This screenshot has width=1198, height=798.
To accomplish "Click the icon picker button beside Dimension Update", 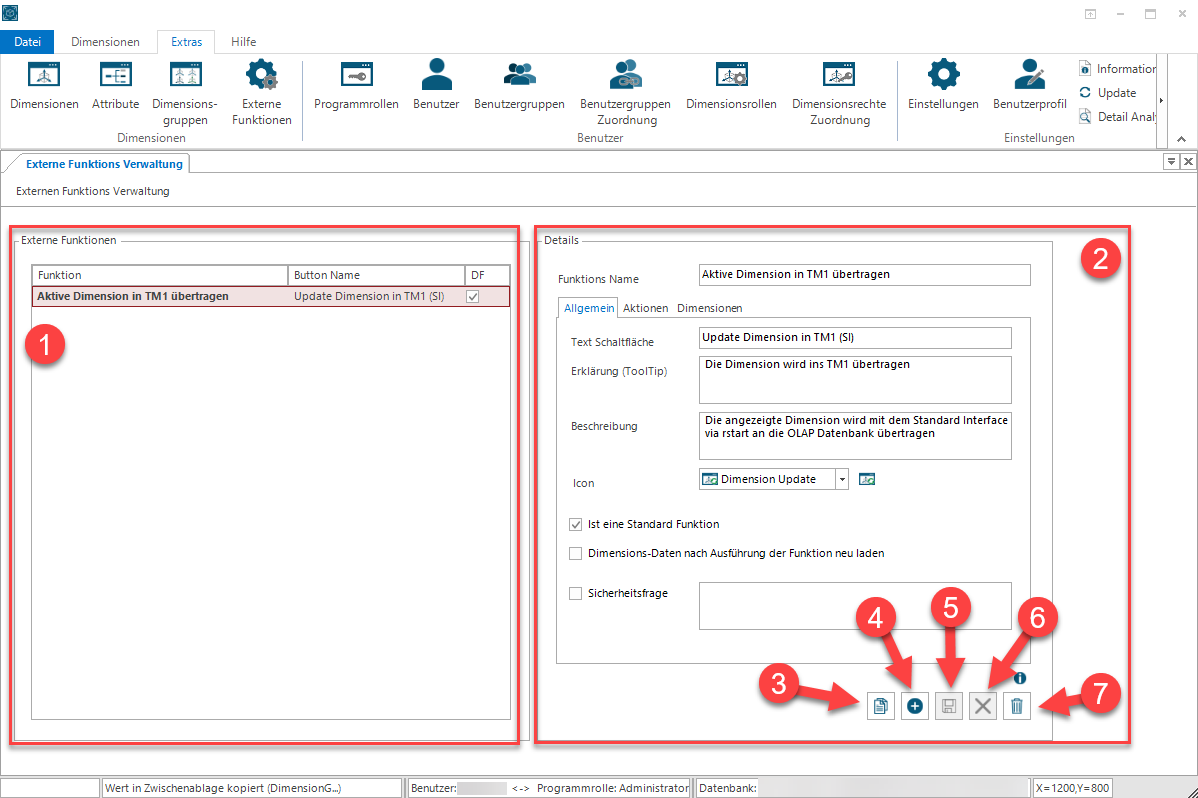I will (x=866, y=479).
